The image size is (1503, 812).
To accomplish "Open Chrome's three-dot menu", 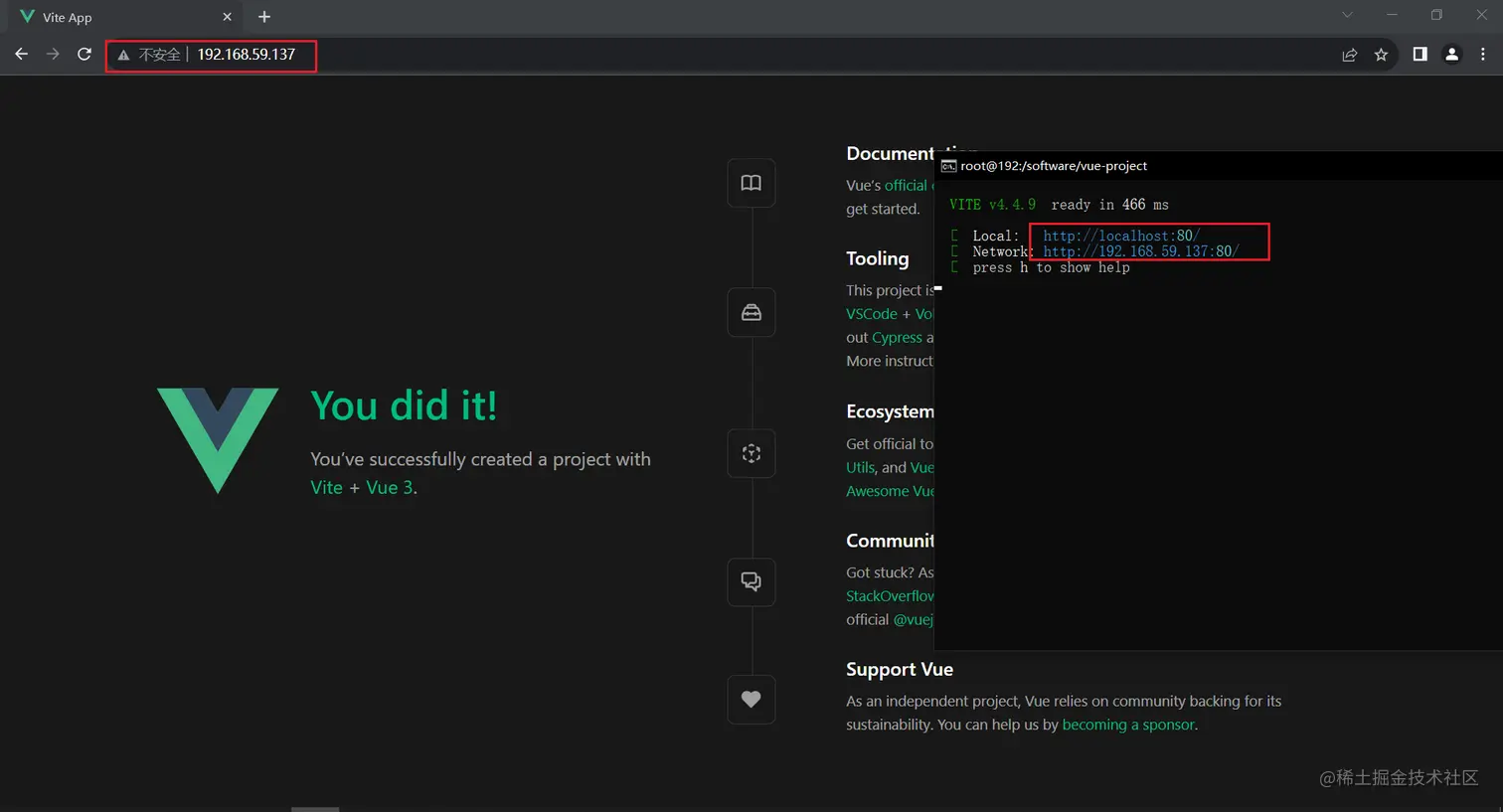I will point(1483,55).
